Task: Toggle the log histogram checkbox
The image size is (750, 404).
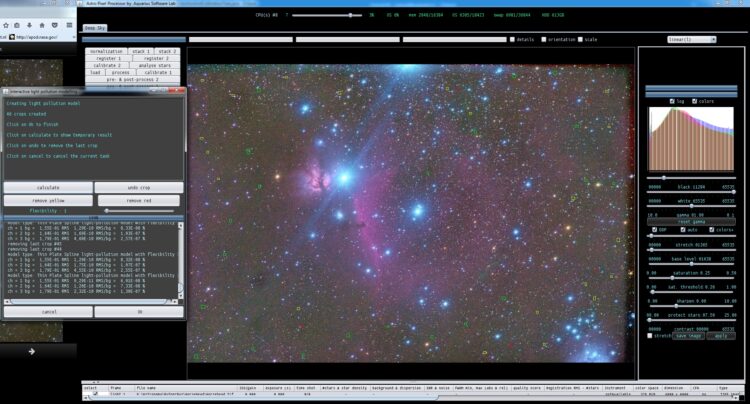Action: [x=672, y=101]
